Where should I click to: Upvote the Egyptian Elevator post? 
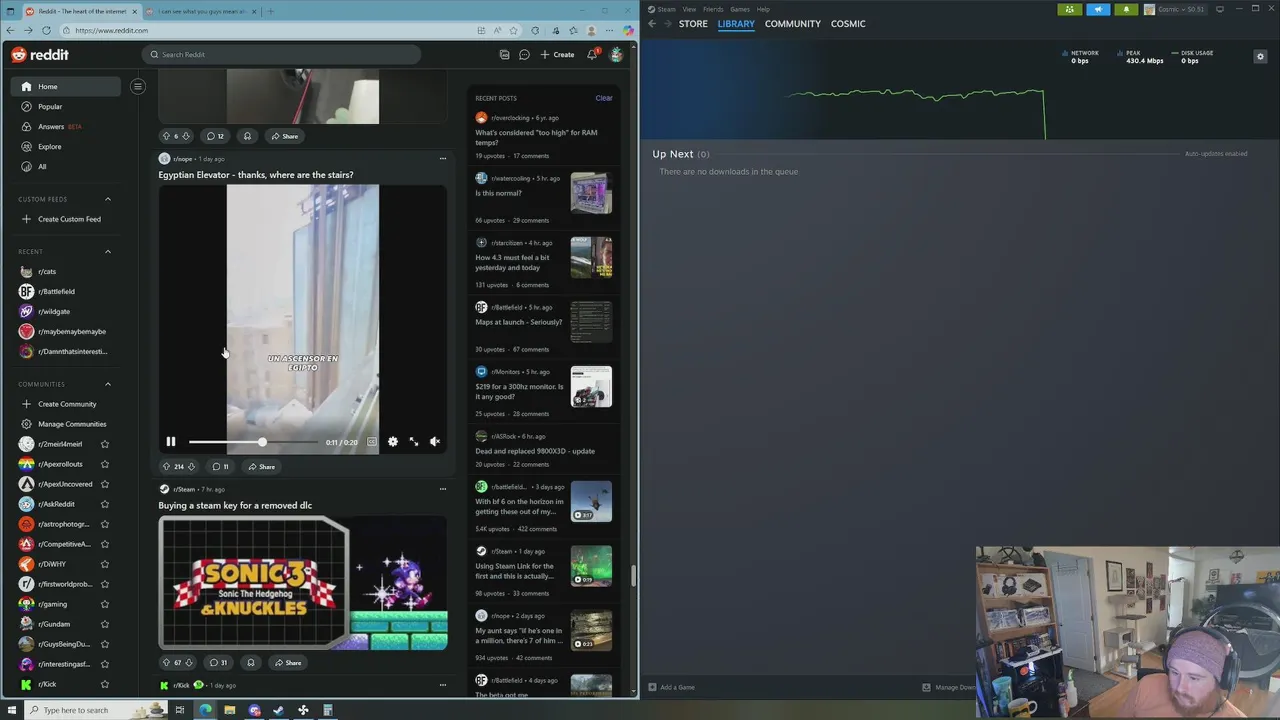[166, 466]
